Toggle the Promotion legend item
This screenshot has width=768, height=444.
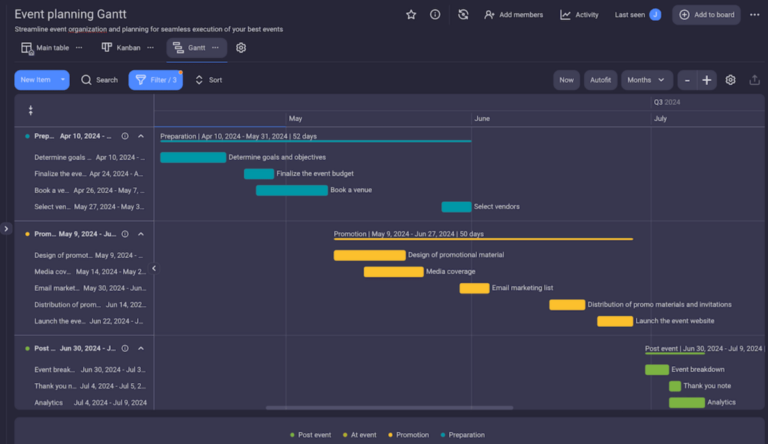[408, 435]
